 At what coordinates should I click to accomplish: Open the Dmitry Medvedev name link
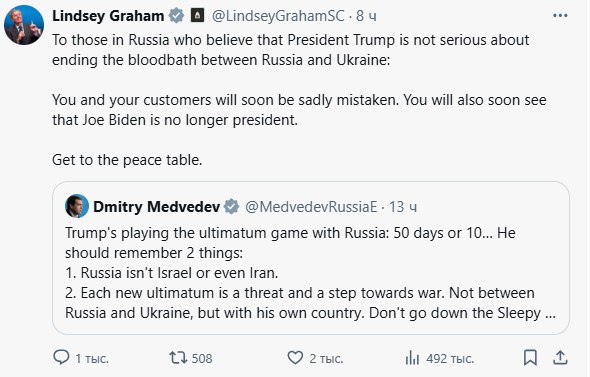click(x=157, y=207)
